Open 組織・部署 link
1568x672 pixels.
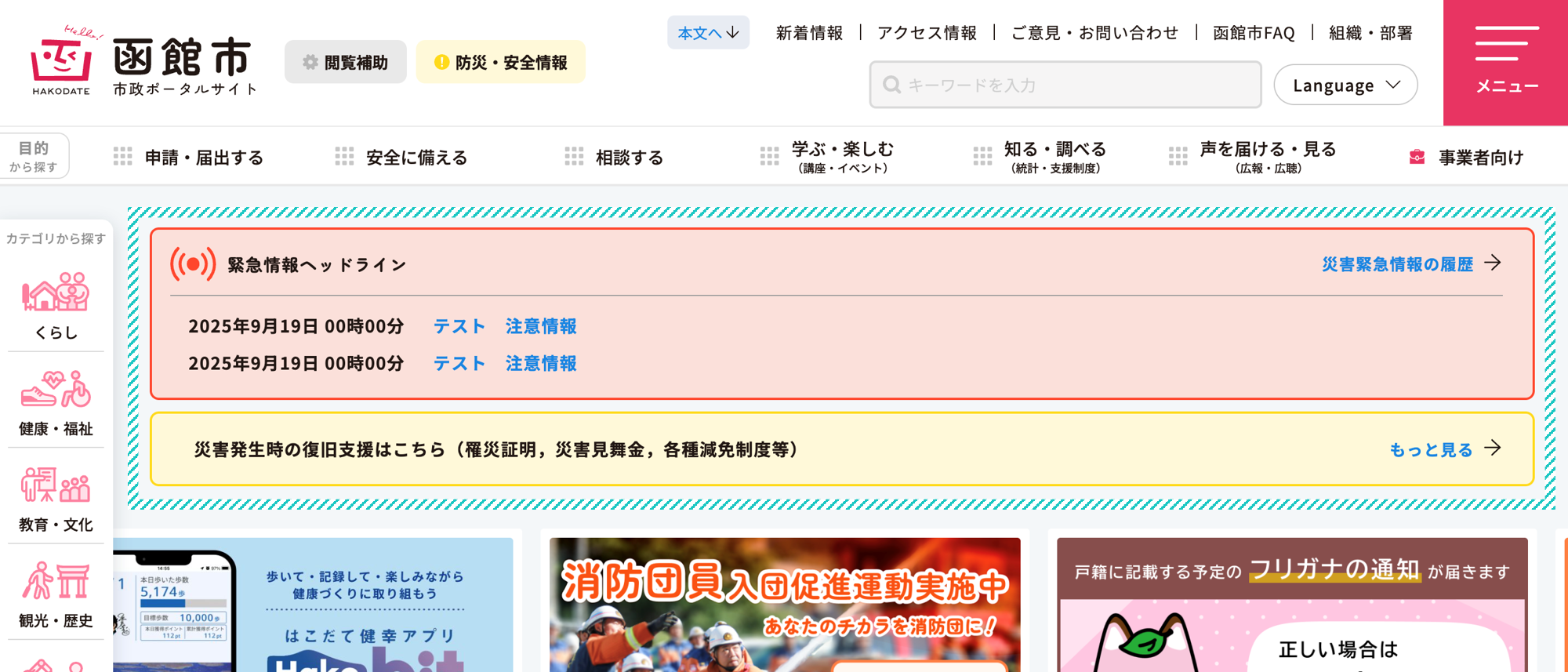[x=1370, y=33]
